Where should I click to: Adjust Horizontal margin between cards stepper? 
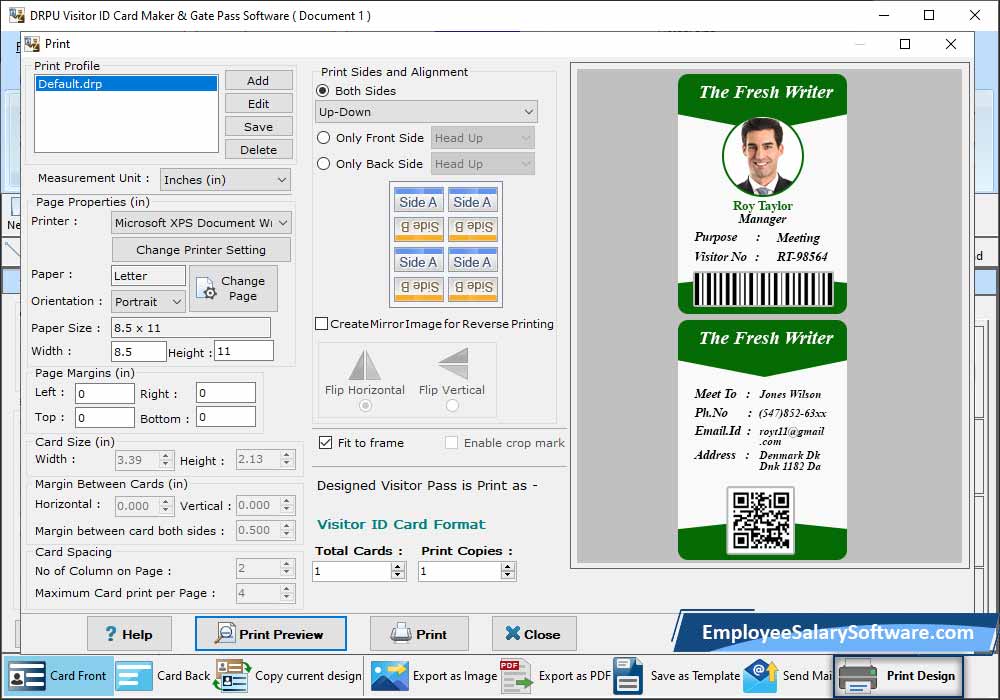[x=166, y=506]
